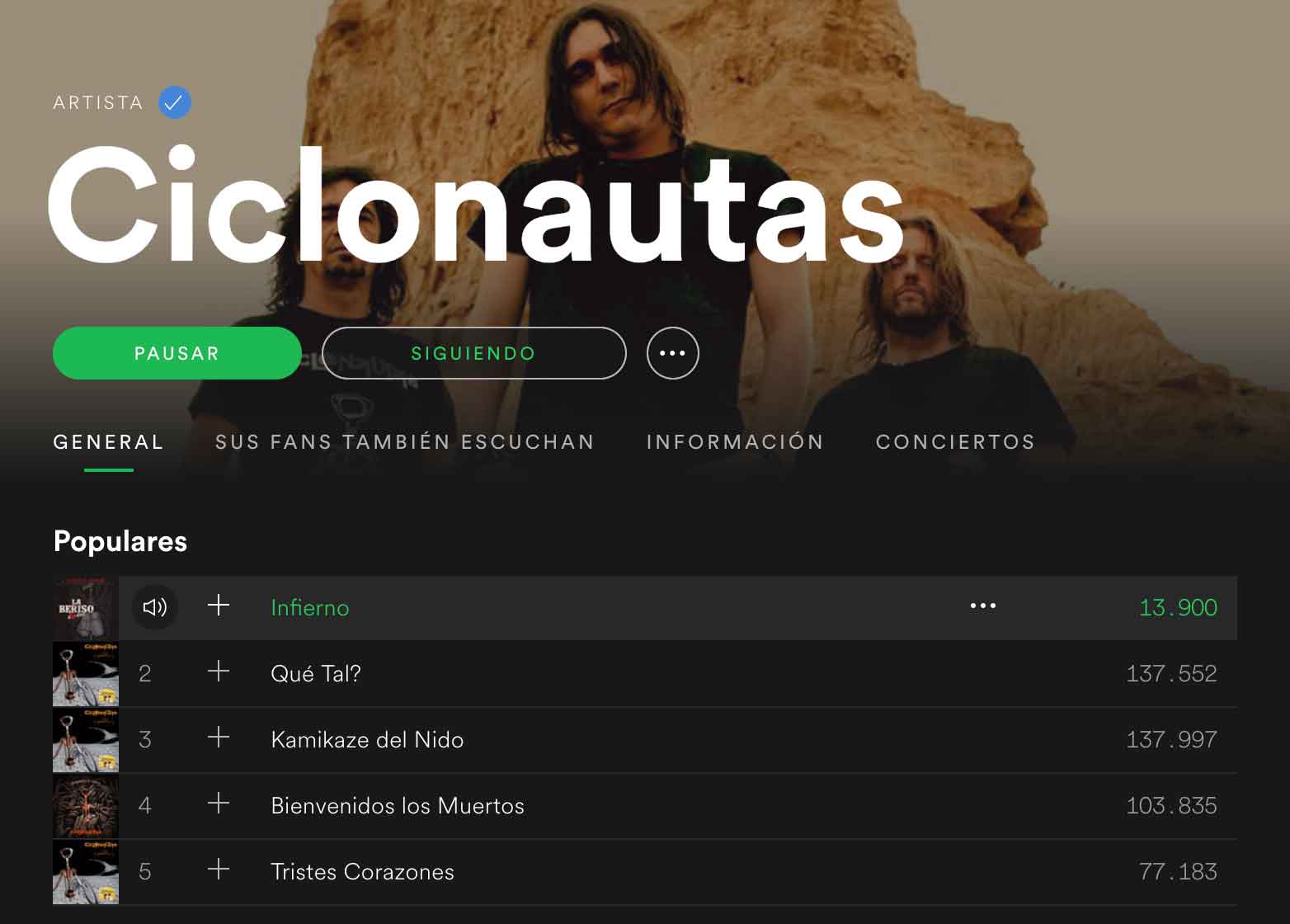The image size is (1290, 924).
Task: Pause playback with the Pausar button
Action: (177, 353)
